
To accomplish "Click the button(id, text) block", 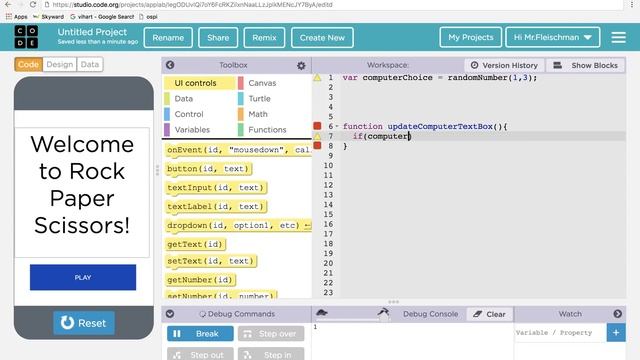I will (x=209, y=169).
